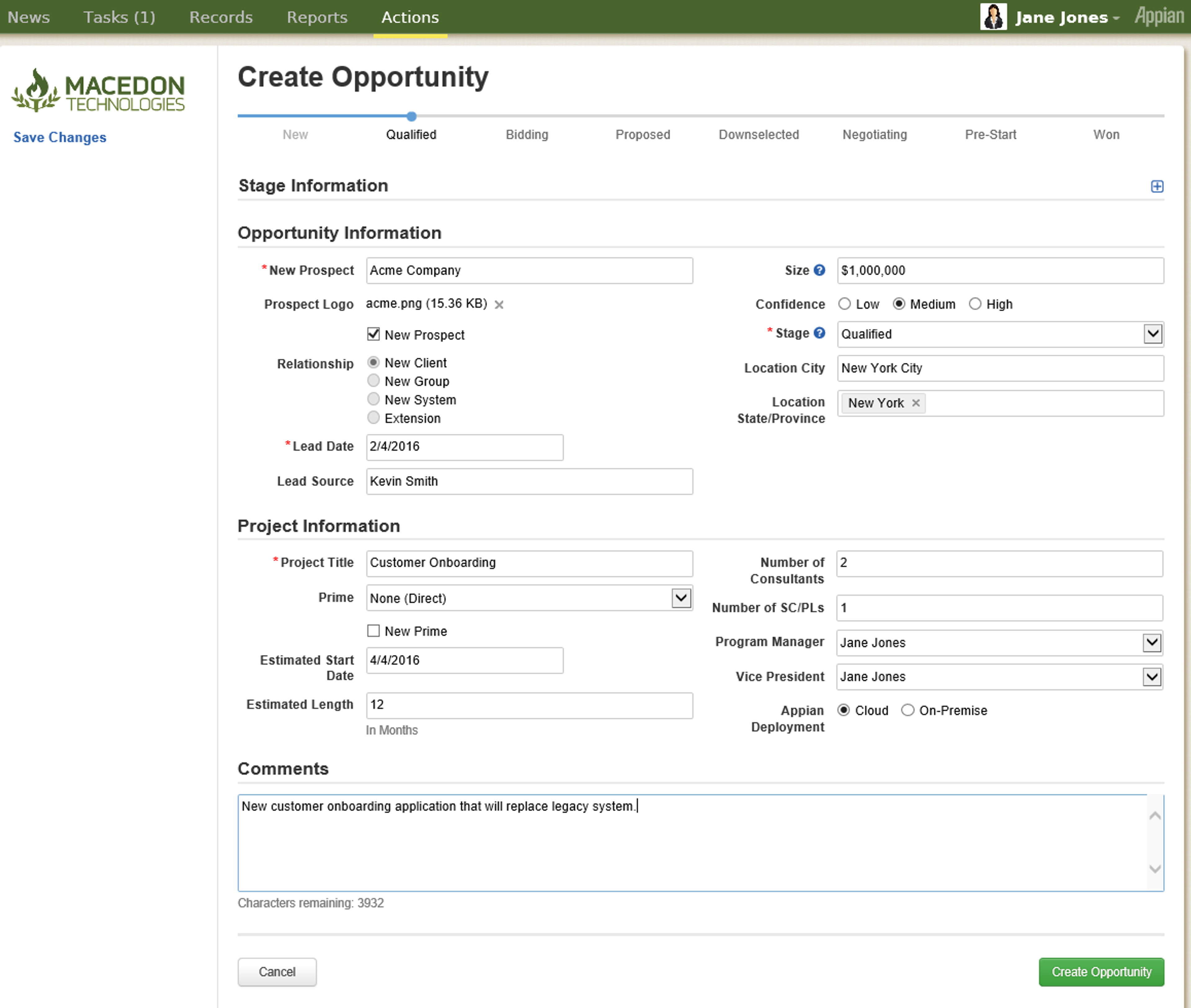Choose New Client relationship option

pyautogui.click(x=373, y=362)
